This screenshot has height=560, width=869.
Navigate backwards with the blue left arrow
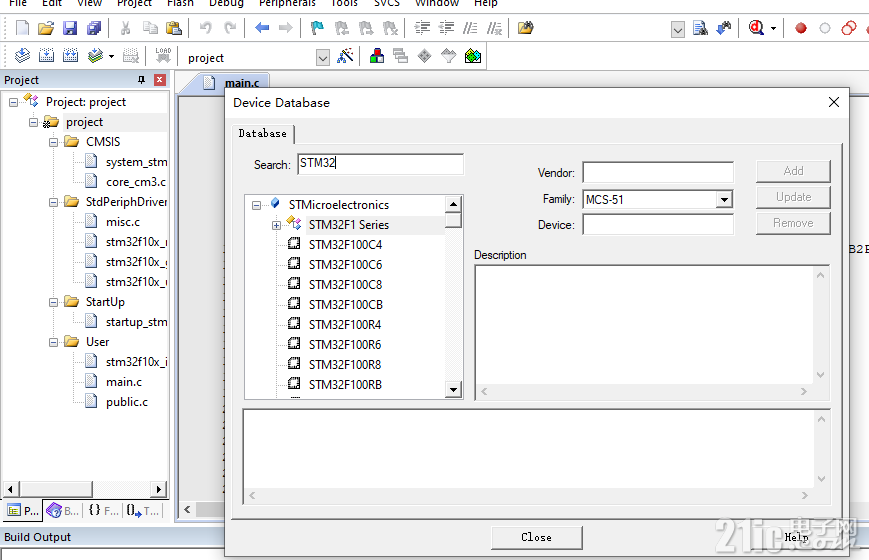(x=262, y=28)
